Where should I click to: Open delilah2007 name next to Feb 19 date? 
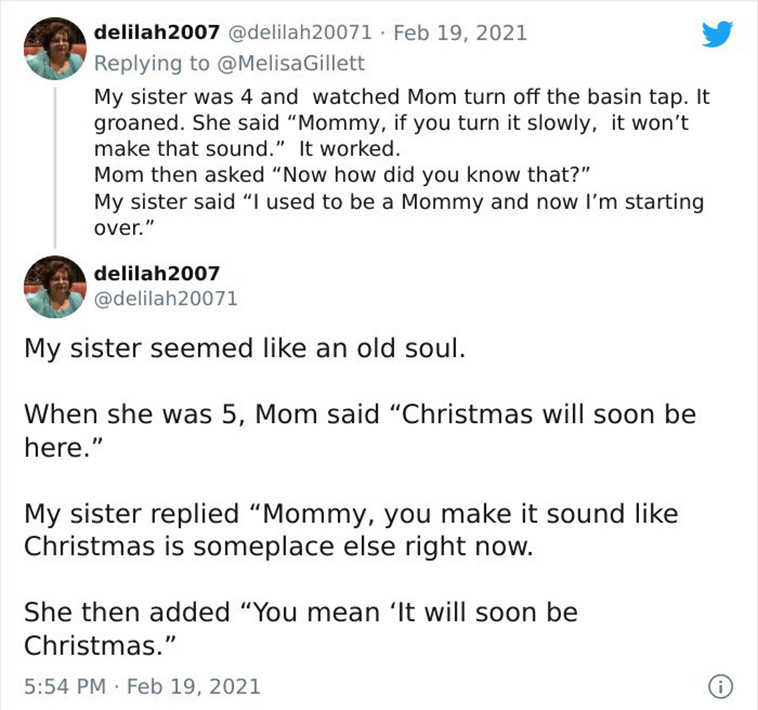click(157, 33)
